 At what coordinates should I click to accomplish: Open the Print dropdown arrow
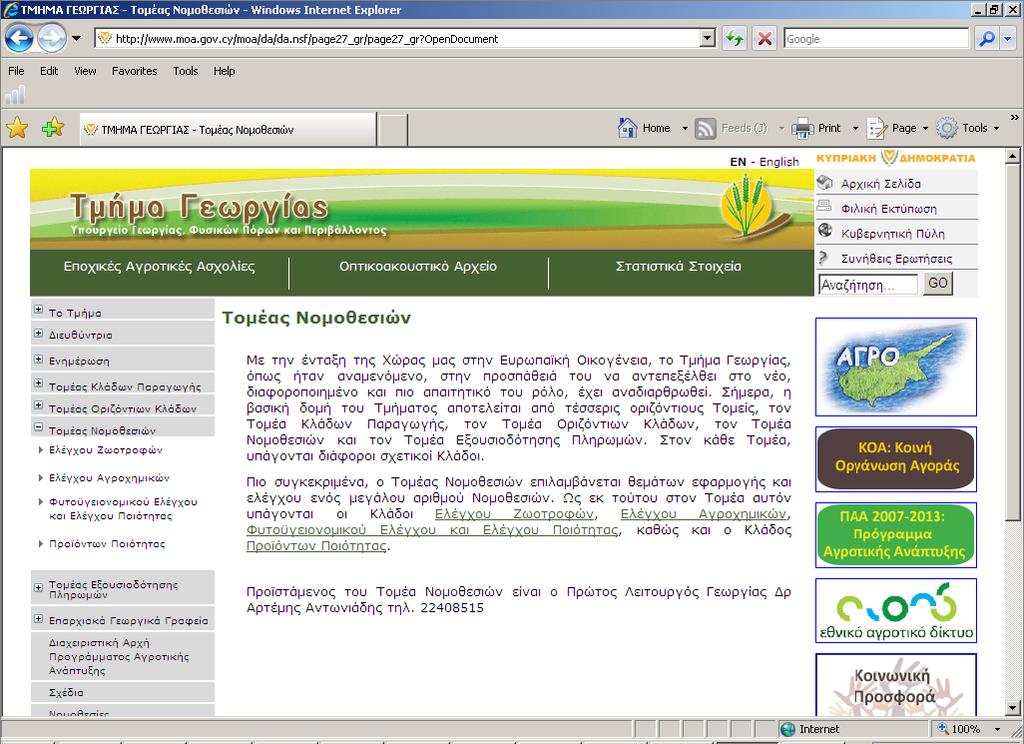(856, 128)
